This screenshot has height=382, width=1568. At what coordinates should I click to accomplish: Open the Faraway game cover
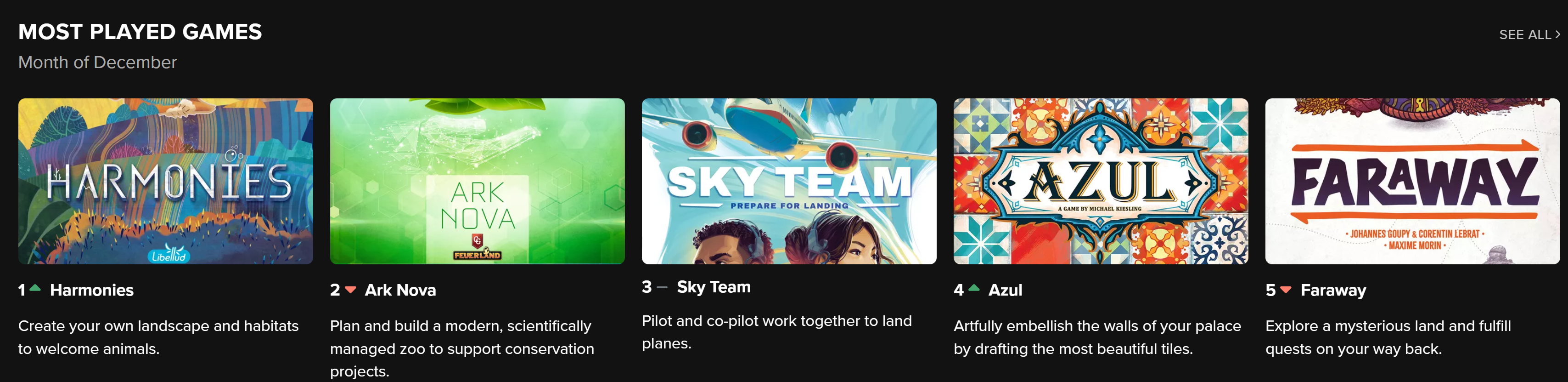[1412, 181]
